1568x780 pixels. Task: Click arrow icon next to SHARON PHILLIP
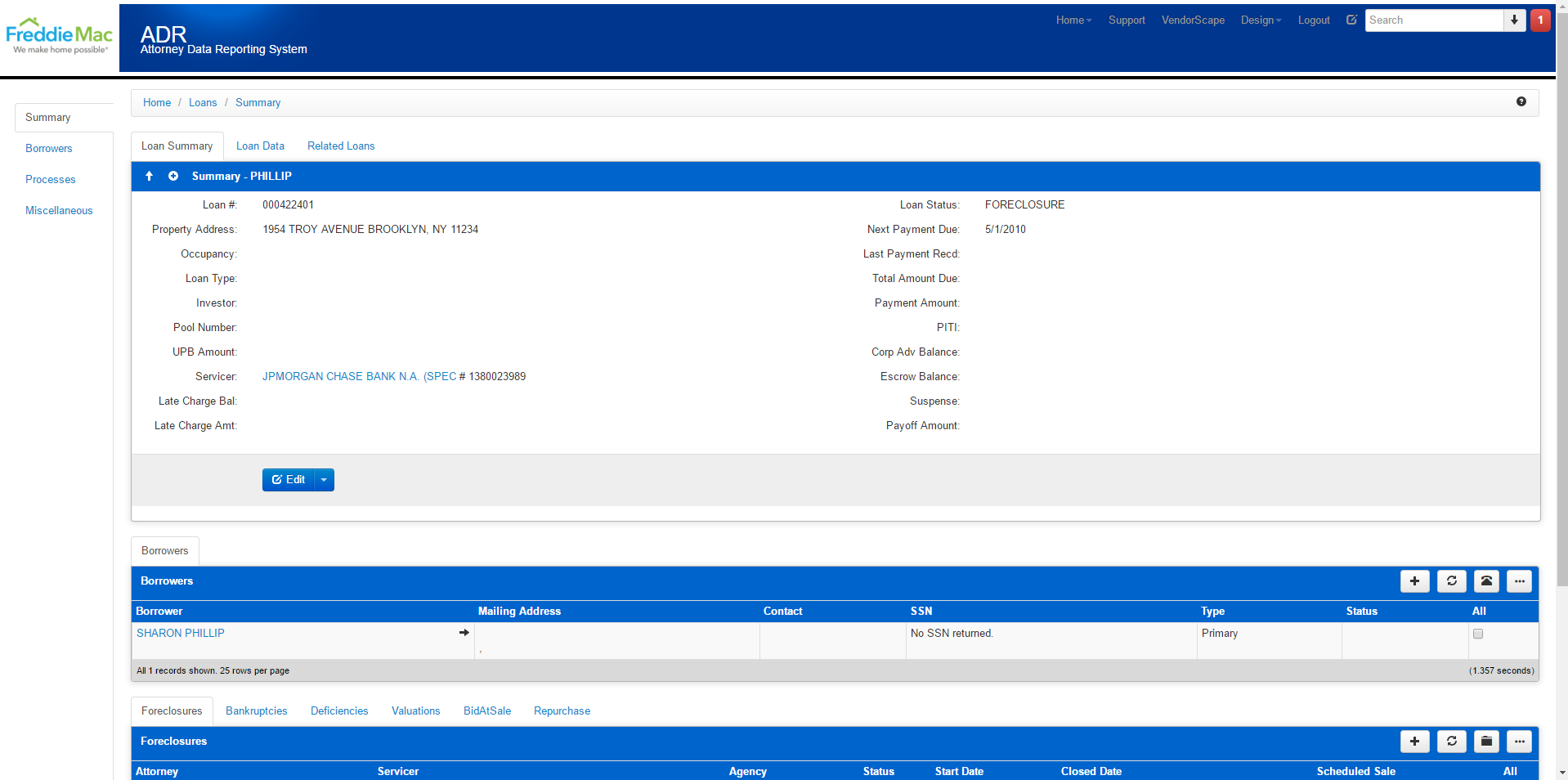464,633
